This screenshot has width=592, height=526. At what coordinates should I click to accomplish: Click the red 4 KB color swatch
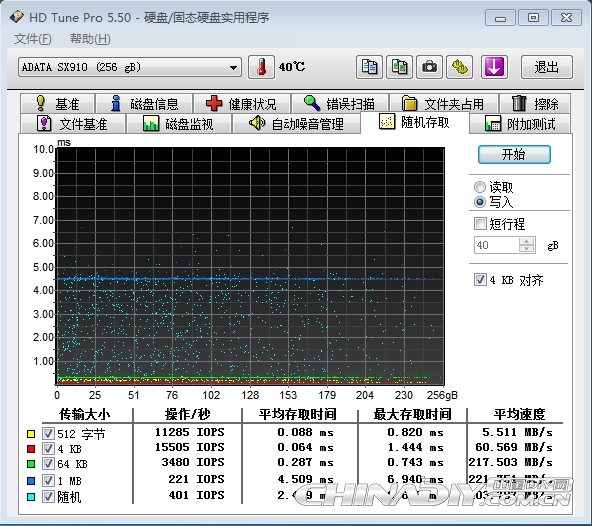31,449
